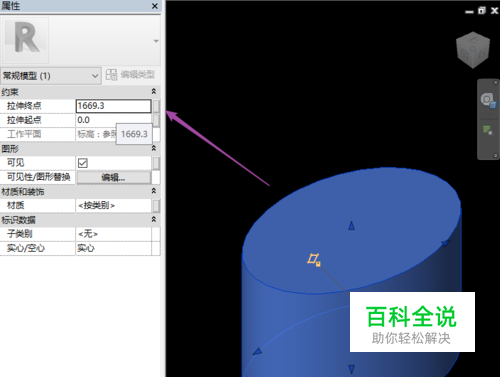
Task: Click the bottom down-arrow shape handle
Action: point(351,369)
